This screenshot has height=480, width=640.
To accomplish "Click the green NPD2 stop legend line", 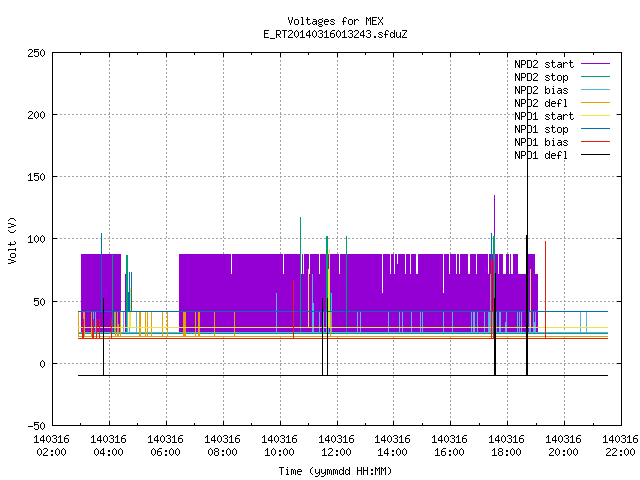I will click(x=595, y=77).
